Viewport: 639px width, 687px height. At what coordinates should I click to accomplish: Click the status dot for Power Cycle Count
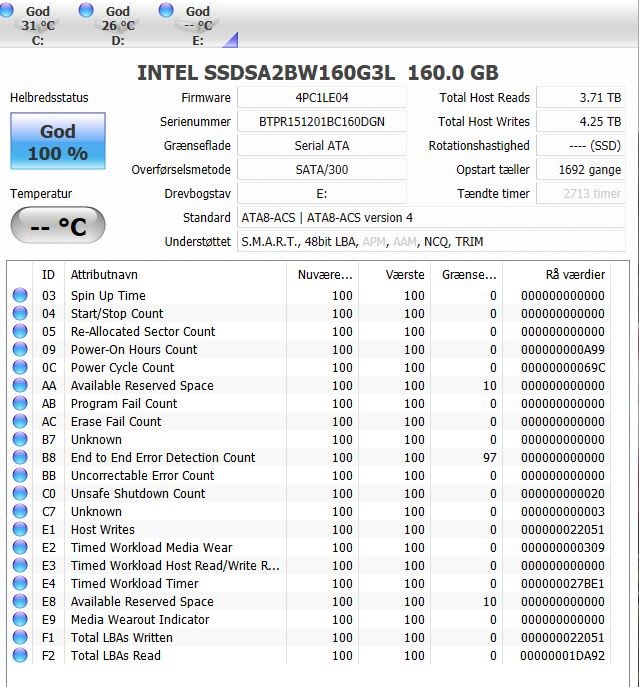[20, 367]
